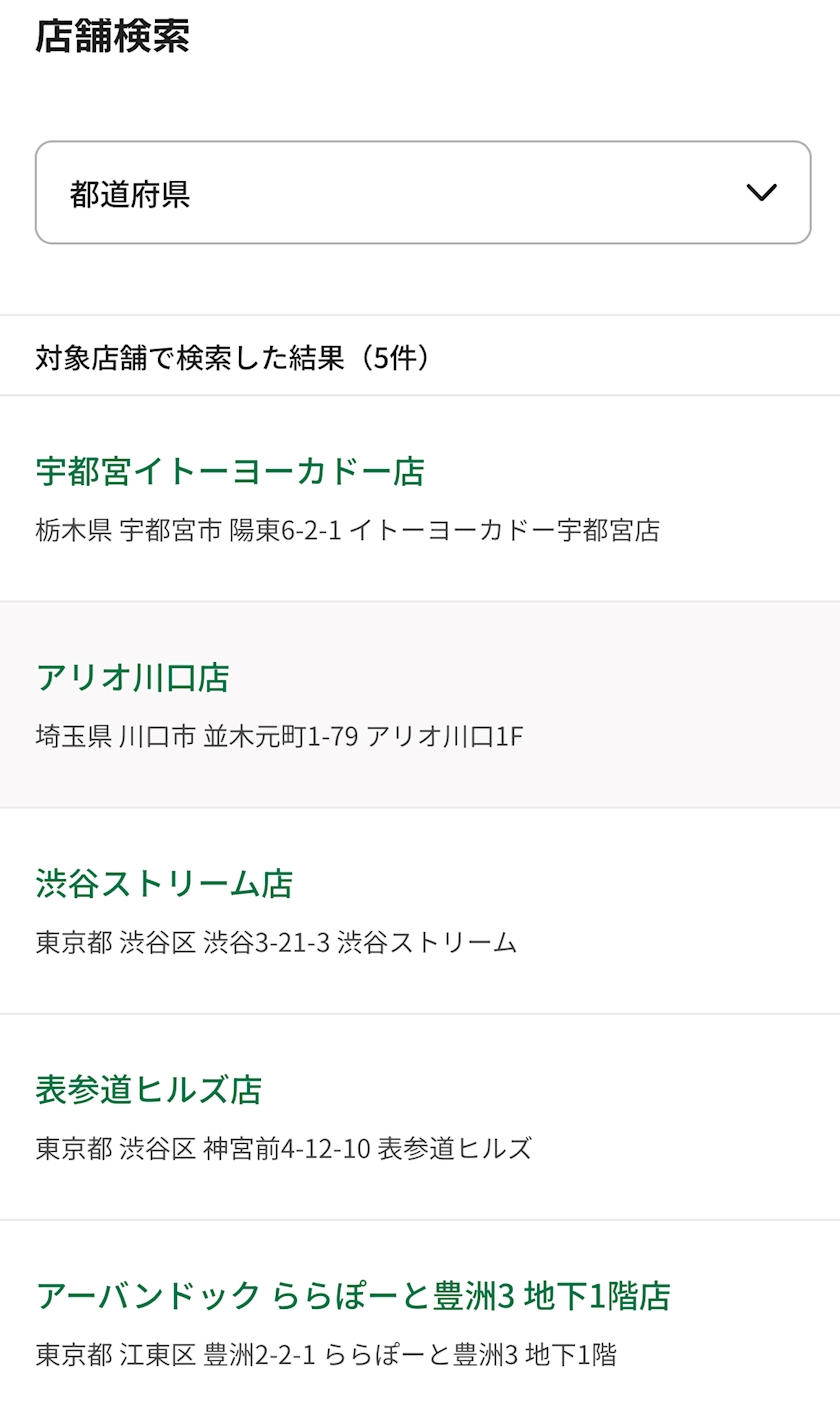
Task: Click 埼玉県 in the Kawaguchi store address
Action: [73, 737]
